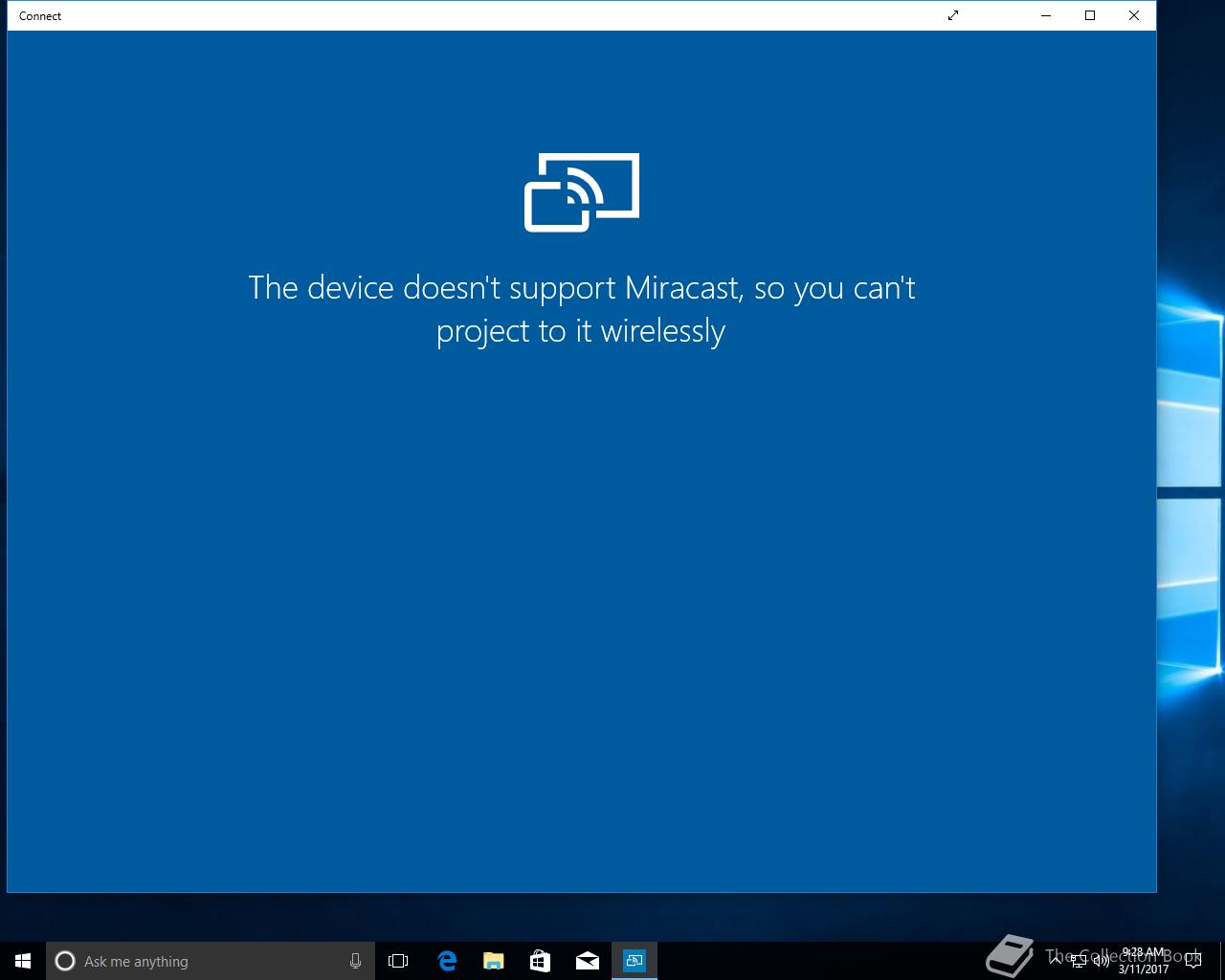
Task: Select the Connect app taskbar button
Action: [635, 961]
